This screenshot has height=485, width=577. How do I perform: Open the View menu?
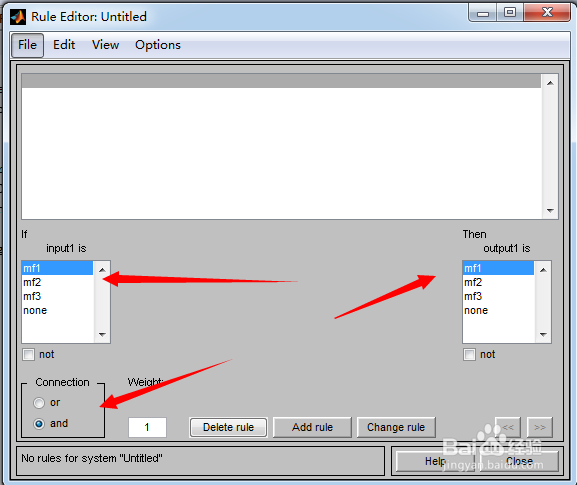click(105, 45)
